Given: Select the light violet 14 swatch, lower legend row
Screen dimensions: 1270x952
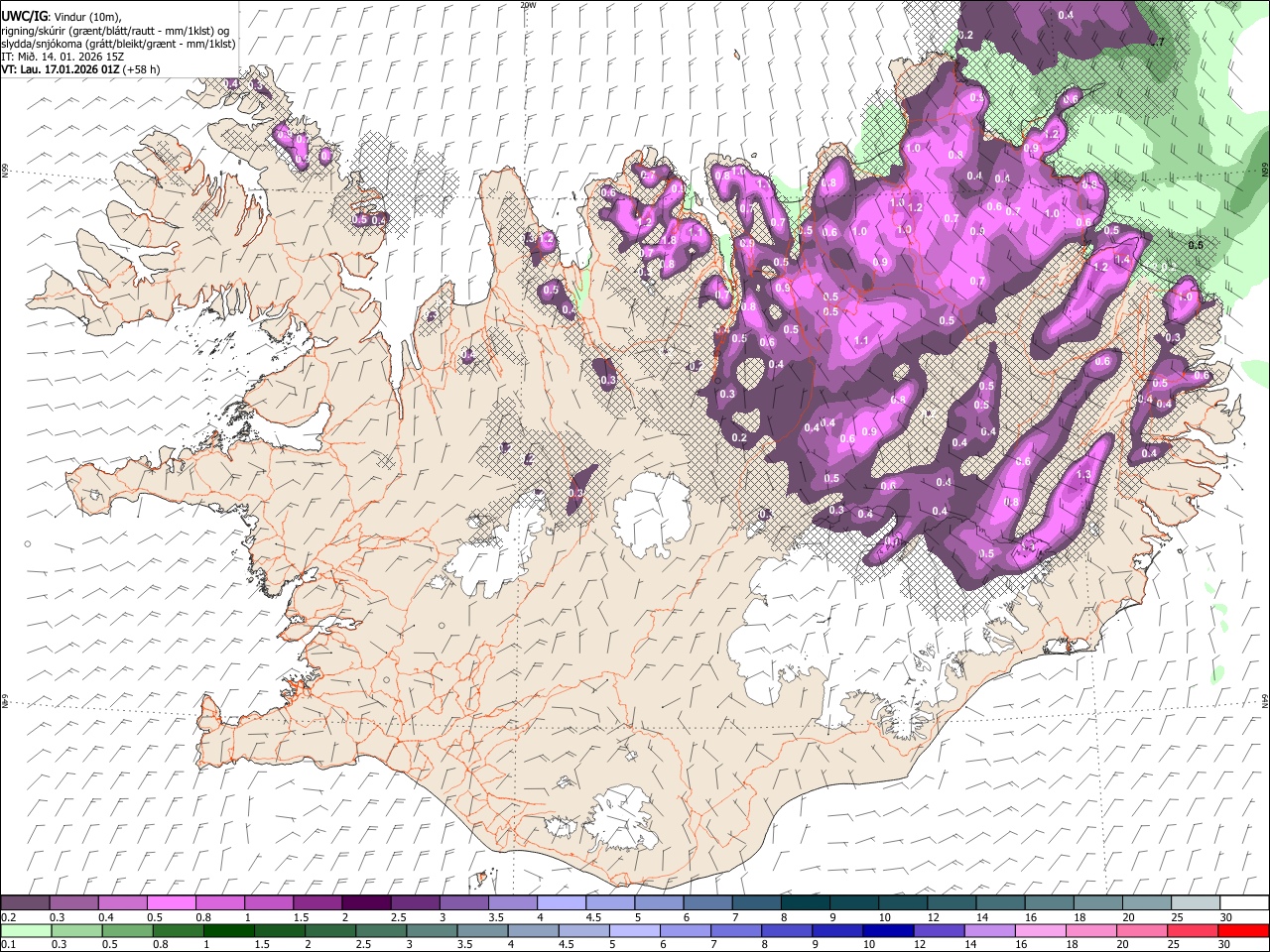Looking at the screenshot, I should [x=989, y=931].
